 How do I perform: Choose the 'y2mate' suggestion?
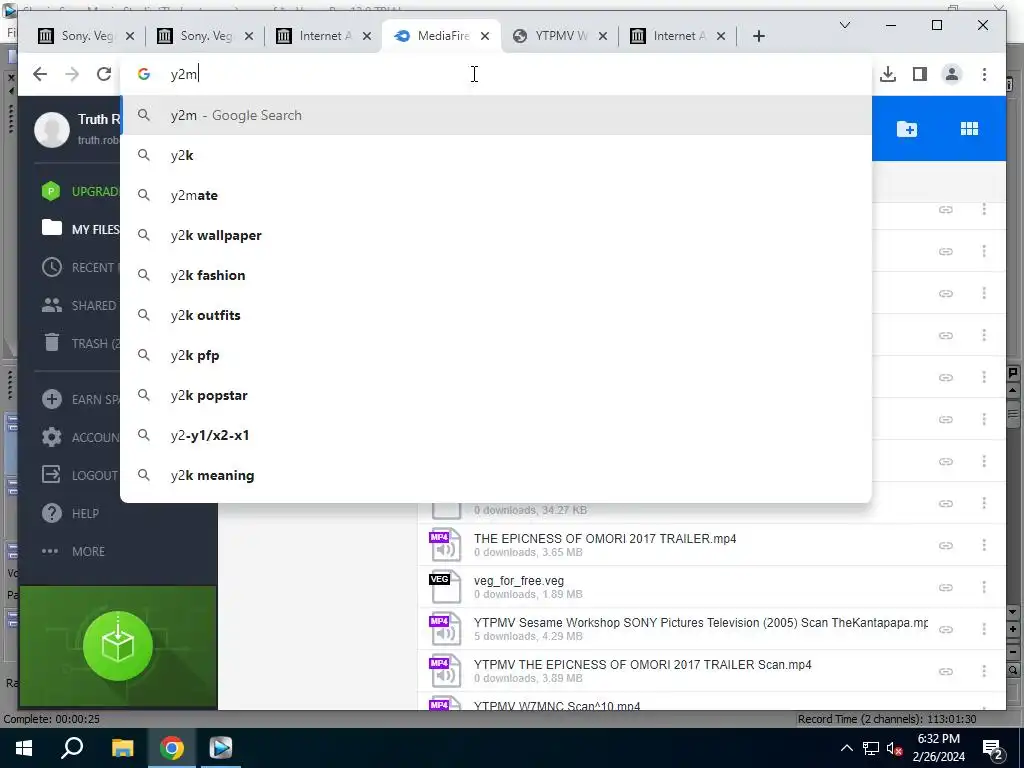(496, 195)
